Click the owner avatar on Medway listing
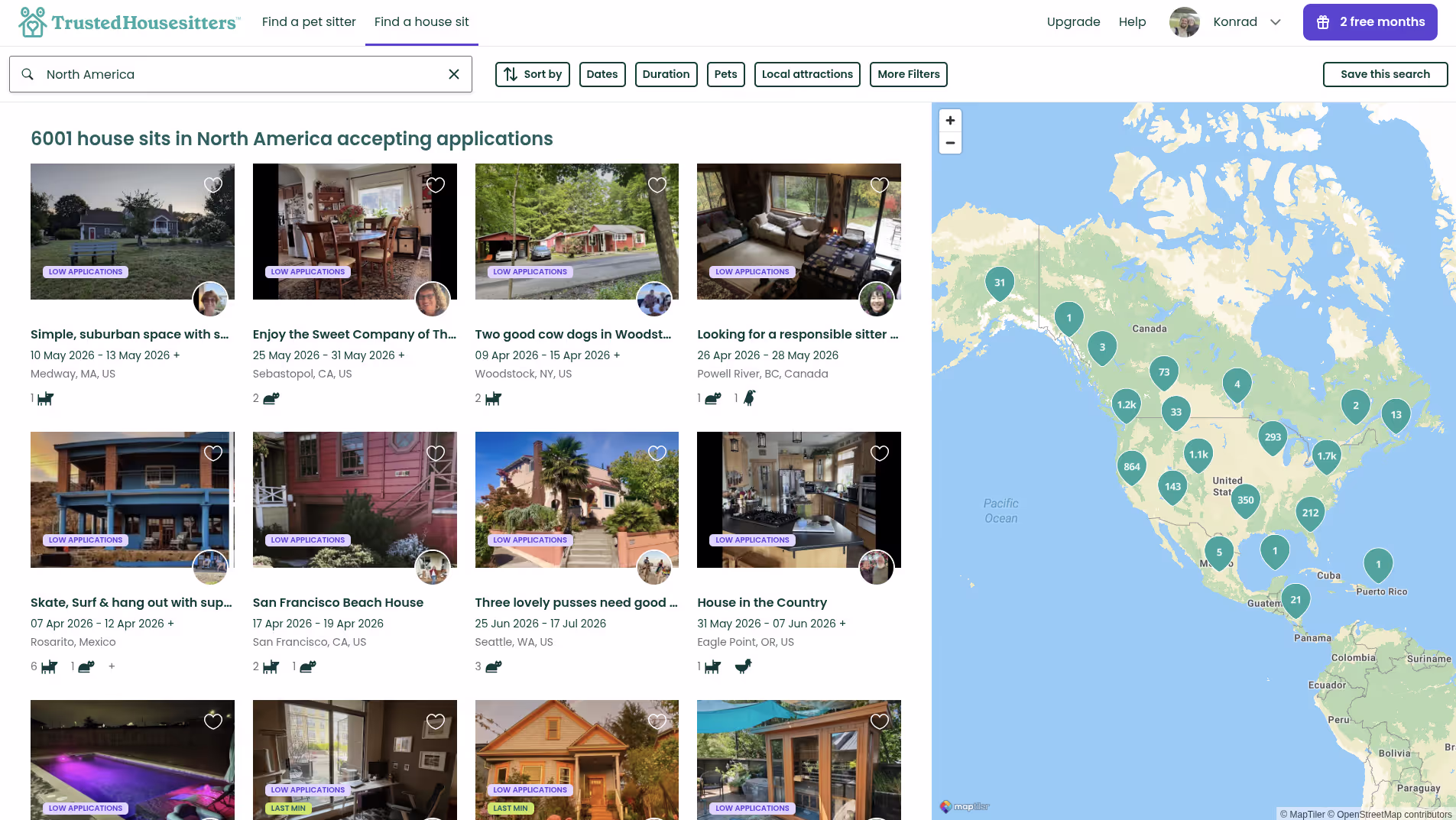Screen dimensions: 1456x820 pyautogui.click(x=210, y=299)
